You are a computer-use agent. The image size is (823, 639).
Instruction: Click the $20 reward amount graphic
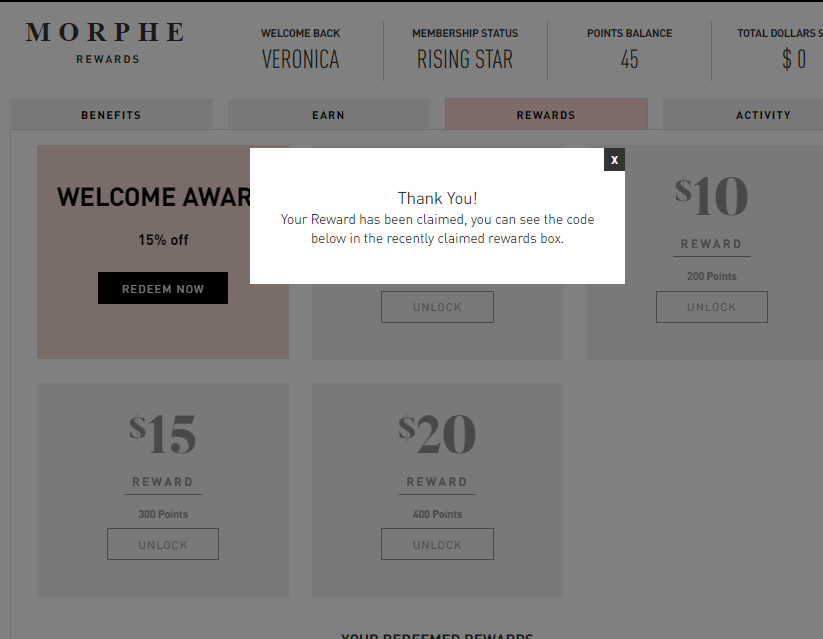coord(437,434)
